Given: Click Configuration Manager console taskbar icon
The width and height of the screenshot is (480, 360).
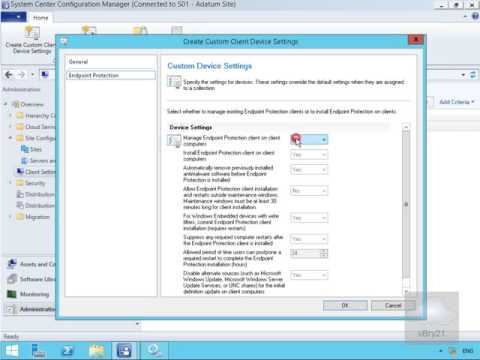Looking at the screenshot, I should (124, 351).
